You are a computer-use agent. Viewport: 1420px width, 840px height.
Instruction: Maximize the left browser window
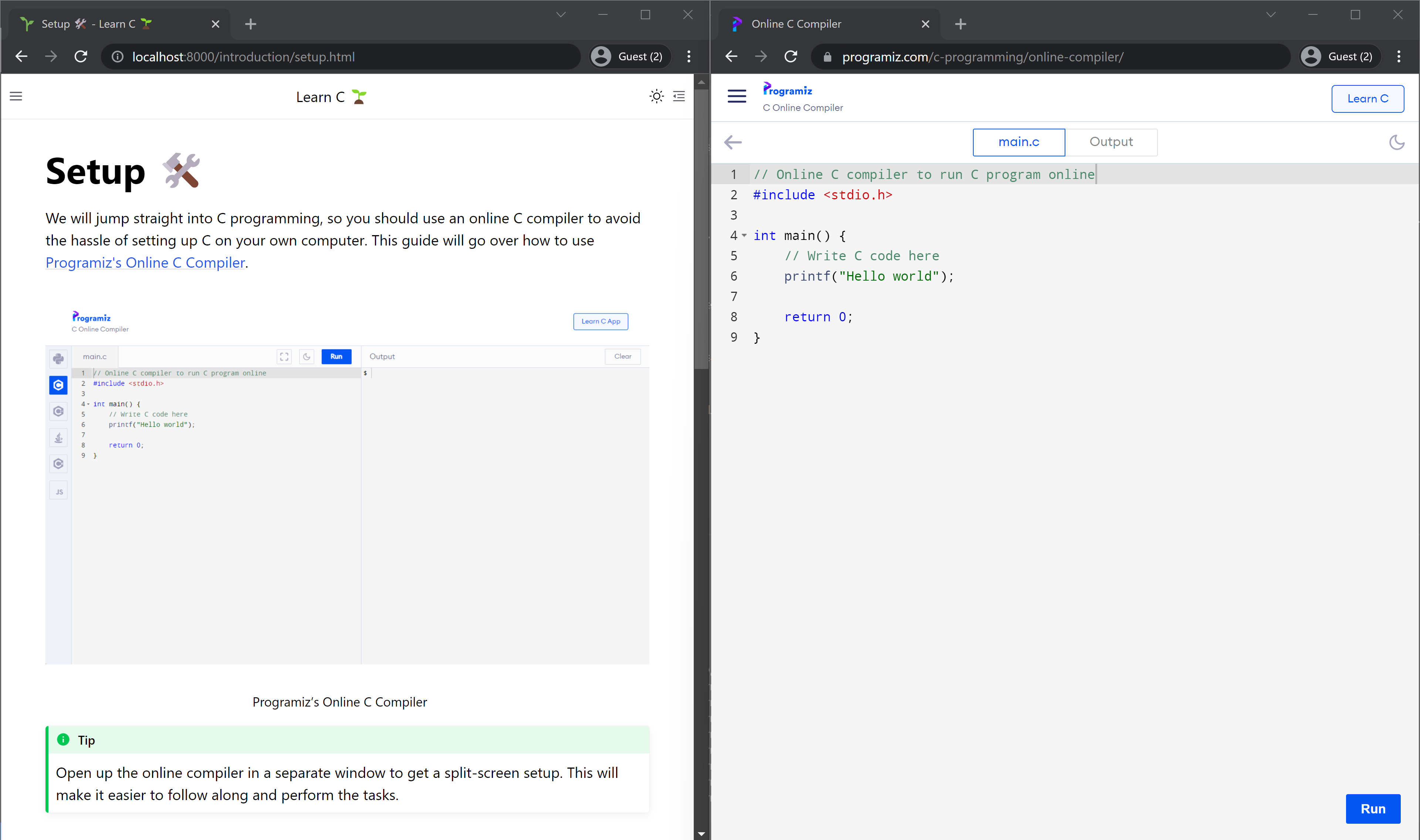(645, 15)
